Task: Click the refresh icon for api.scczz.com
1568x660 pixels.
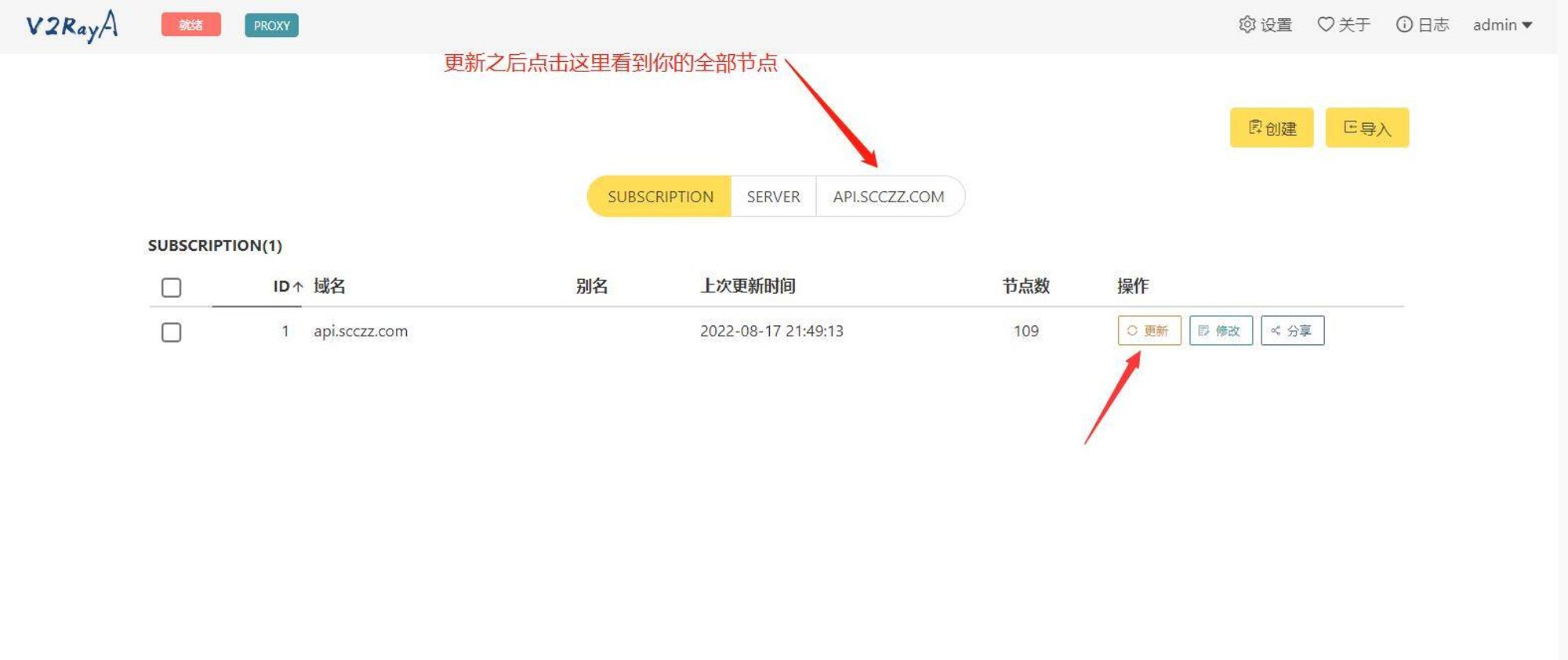Action: point(1132,331)
